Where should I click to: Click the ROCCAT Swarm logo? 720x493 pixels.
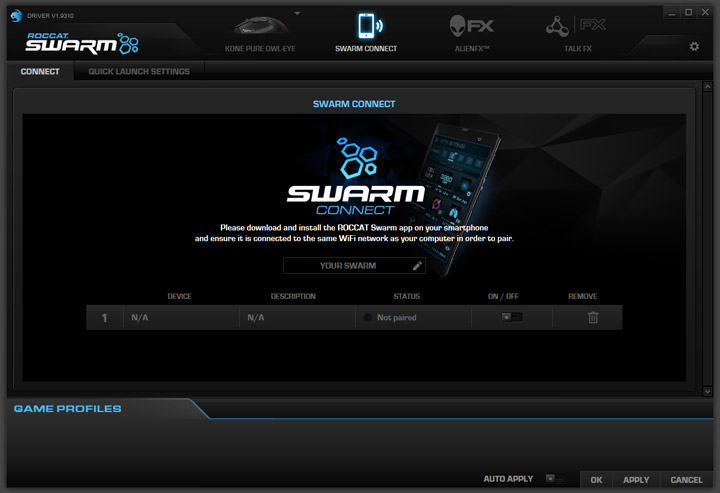[x=83, y=43]
